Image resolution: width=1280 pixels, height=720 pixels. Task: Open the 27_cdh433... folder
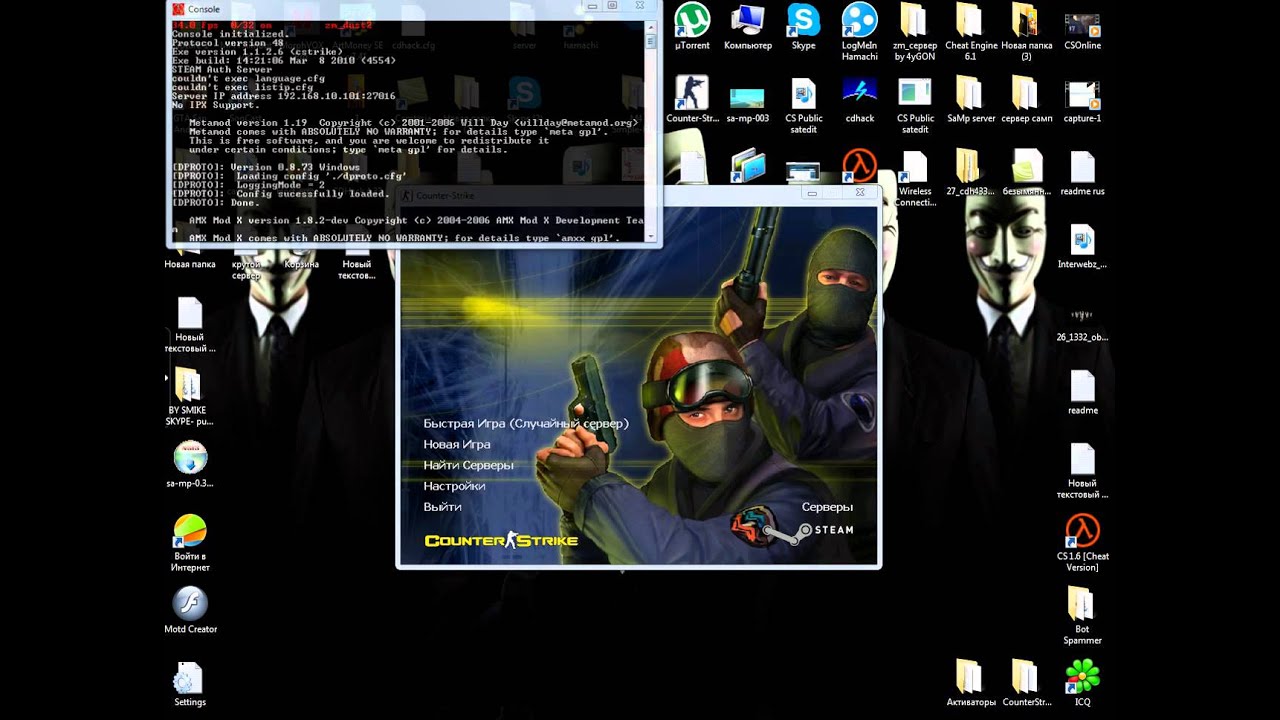click(x=970, y=172)
